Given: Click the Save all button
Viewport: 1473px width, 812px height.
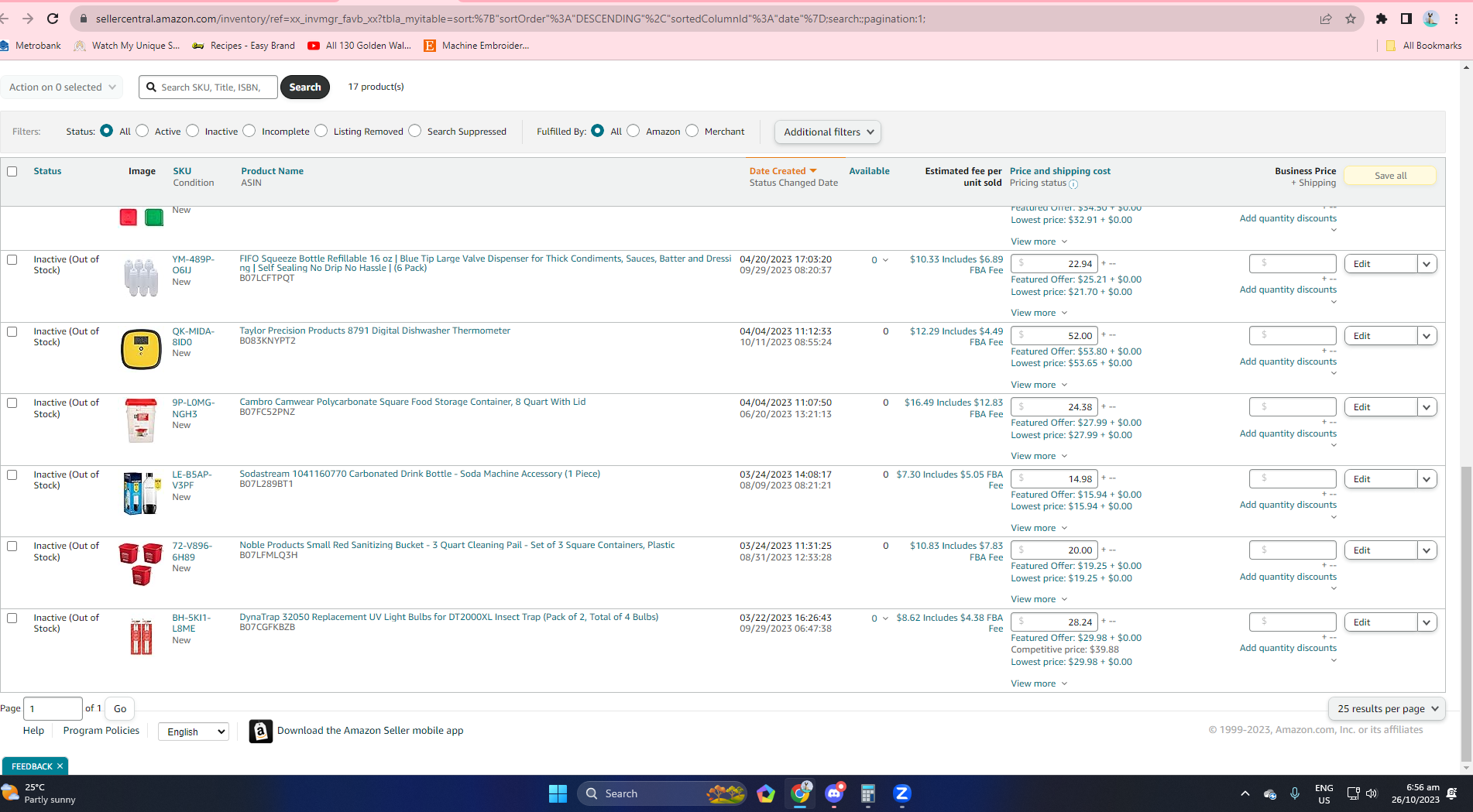Looking at the screenshot, I should coord(1390,176).
